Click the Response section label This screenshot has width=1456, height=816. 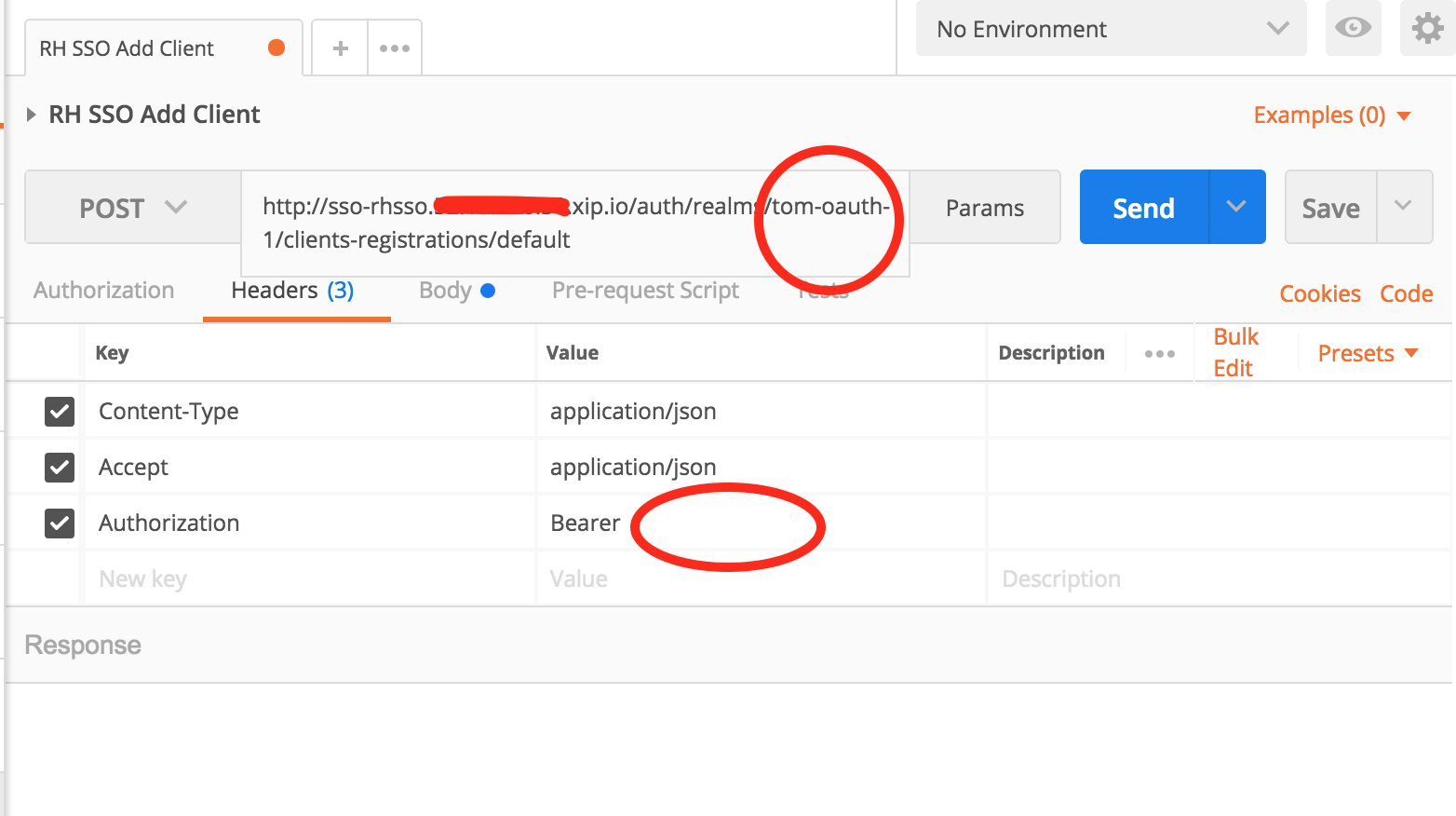pos(83,645)
